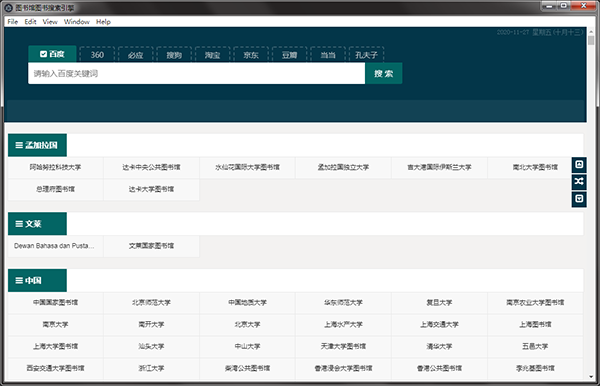This screenshot has height=386, width=600.
Task: Open 香港浸会大学图书馆 link
Action: [344, 368]
